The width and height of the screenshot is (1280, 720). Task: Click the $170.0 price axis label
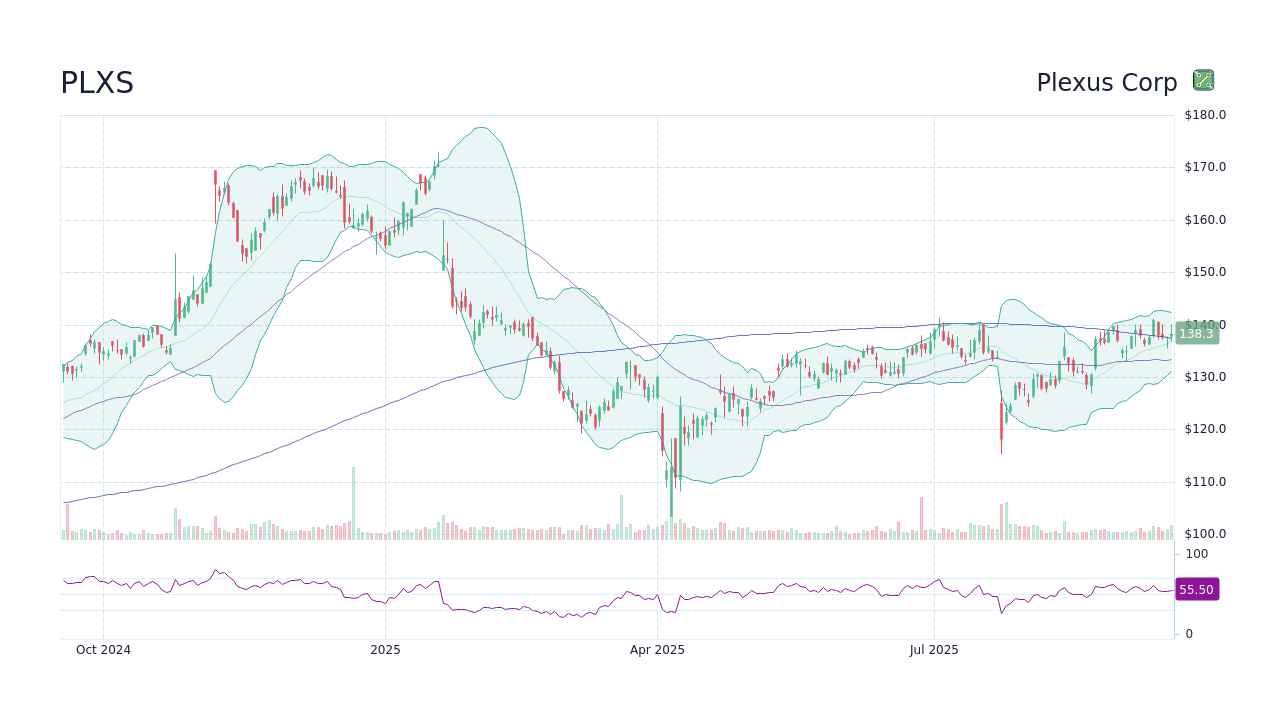click(1205, 167)
